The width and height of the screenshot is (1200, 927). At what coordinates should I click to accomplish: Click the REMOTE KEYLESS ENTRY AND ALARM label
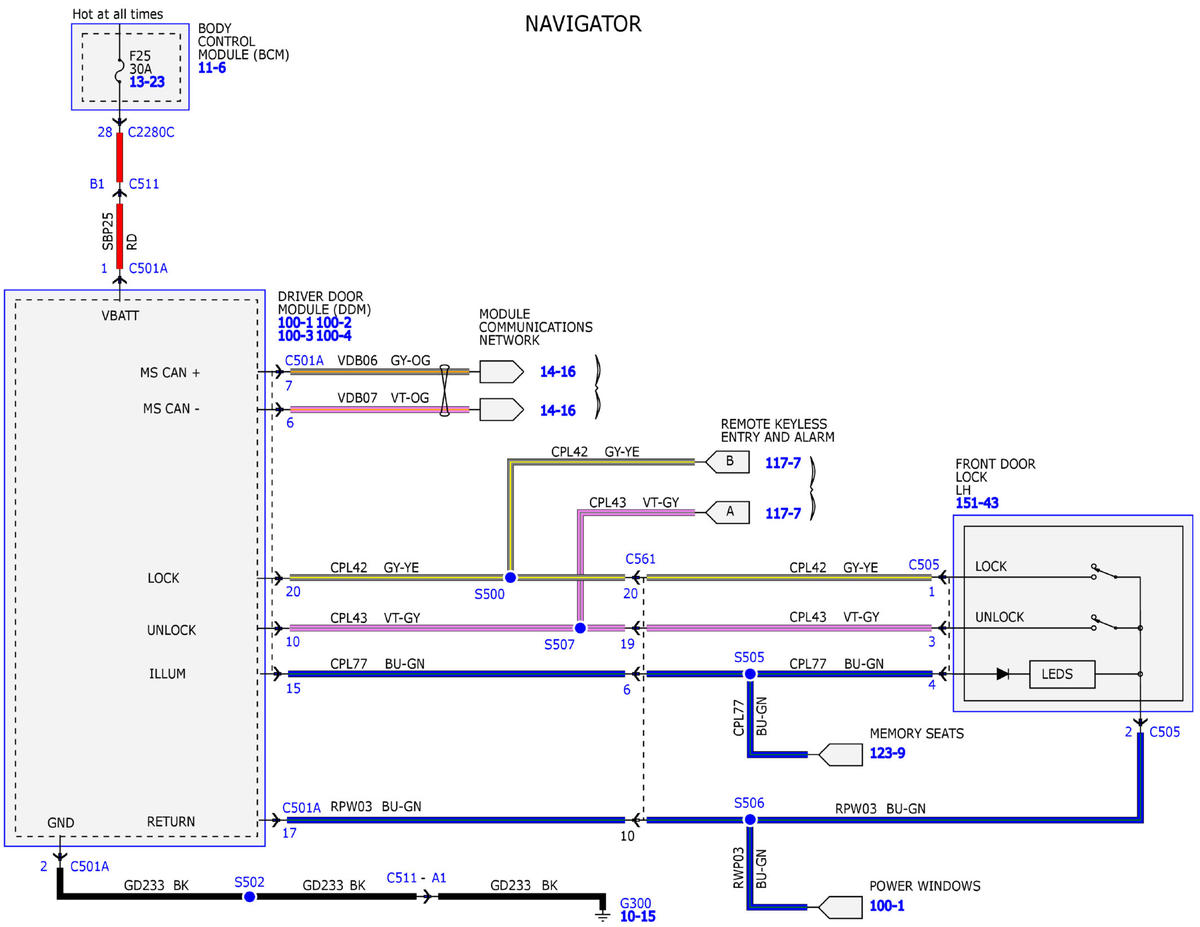point(778,431)
